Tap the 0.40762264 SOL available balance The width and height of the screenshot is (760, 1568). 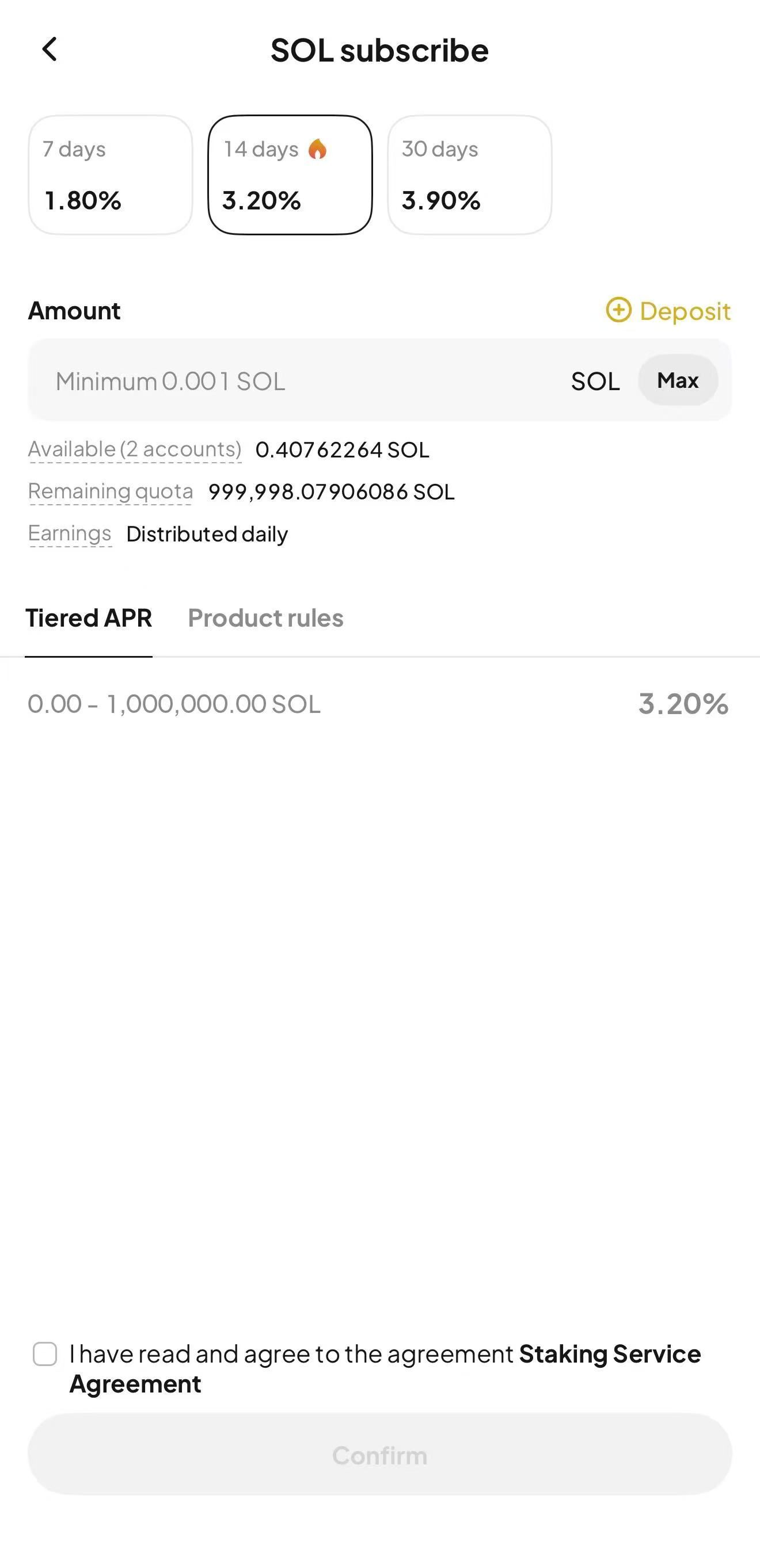tap(342, 450)
